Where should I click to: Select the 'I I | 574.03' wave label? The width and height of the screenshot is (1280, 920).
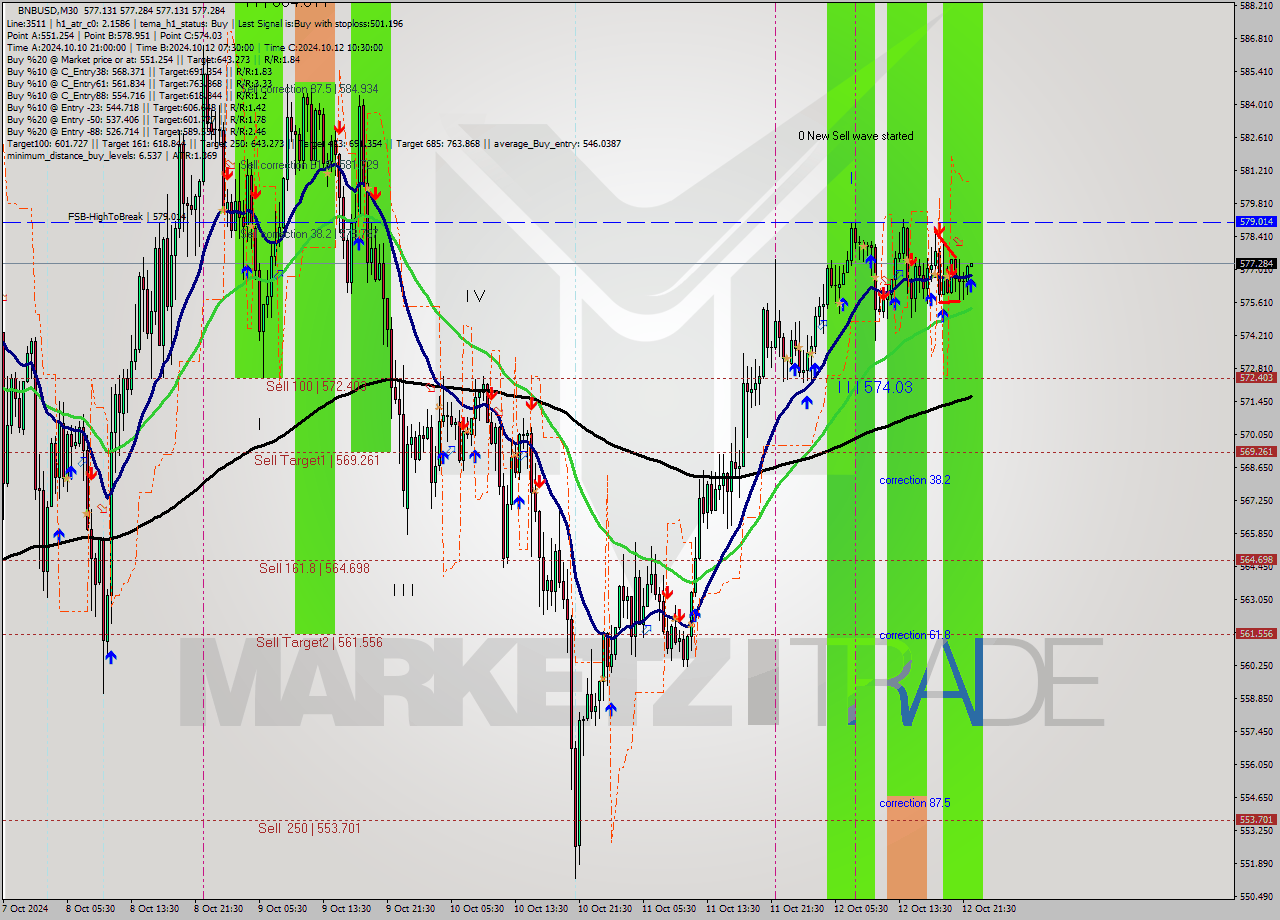(x=875, y=387)
